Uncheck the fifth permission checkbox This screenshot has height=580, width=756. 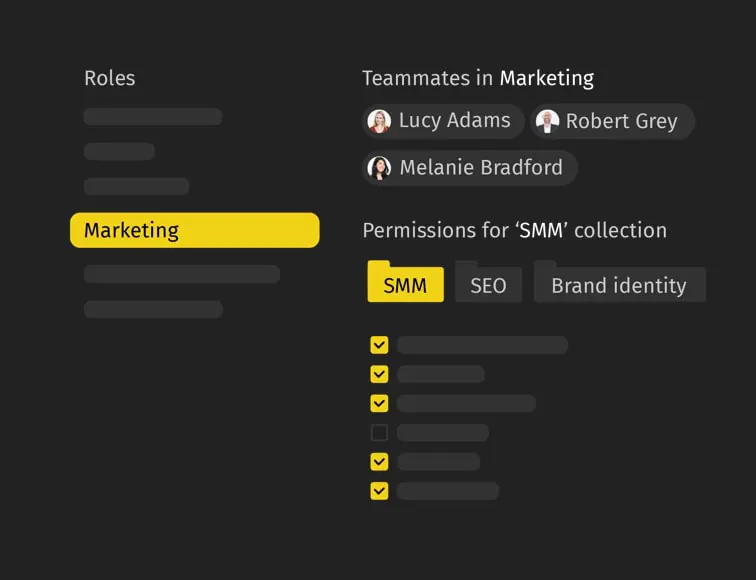379,462
